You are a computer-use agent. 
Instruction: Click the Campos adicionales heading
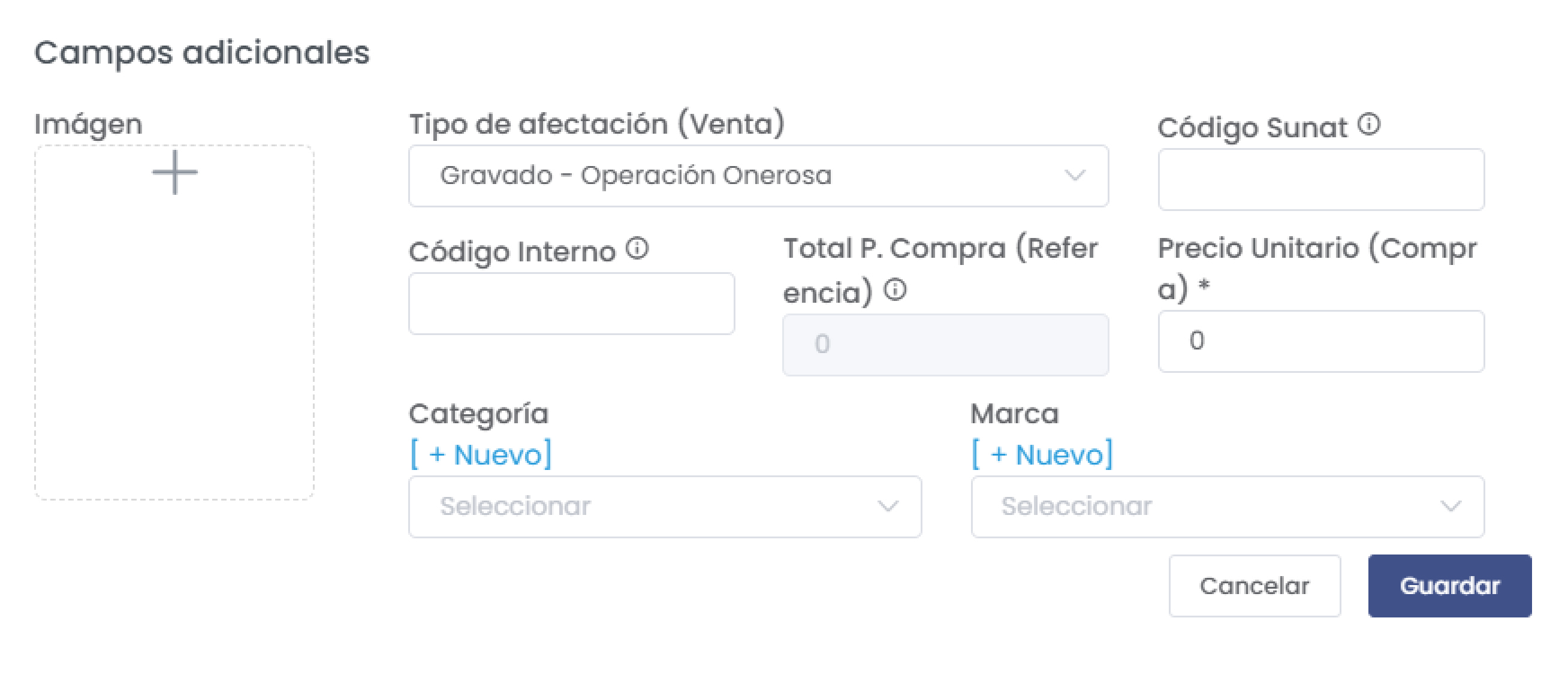point(201,53)
